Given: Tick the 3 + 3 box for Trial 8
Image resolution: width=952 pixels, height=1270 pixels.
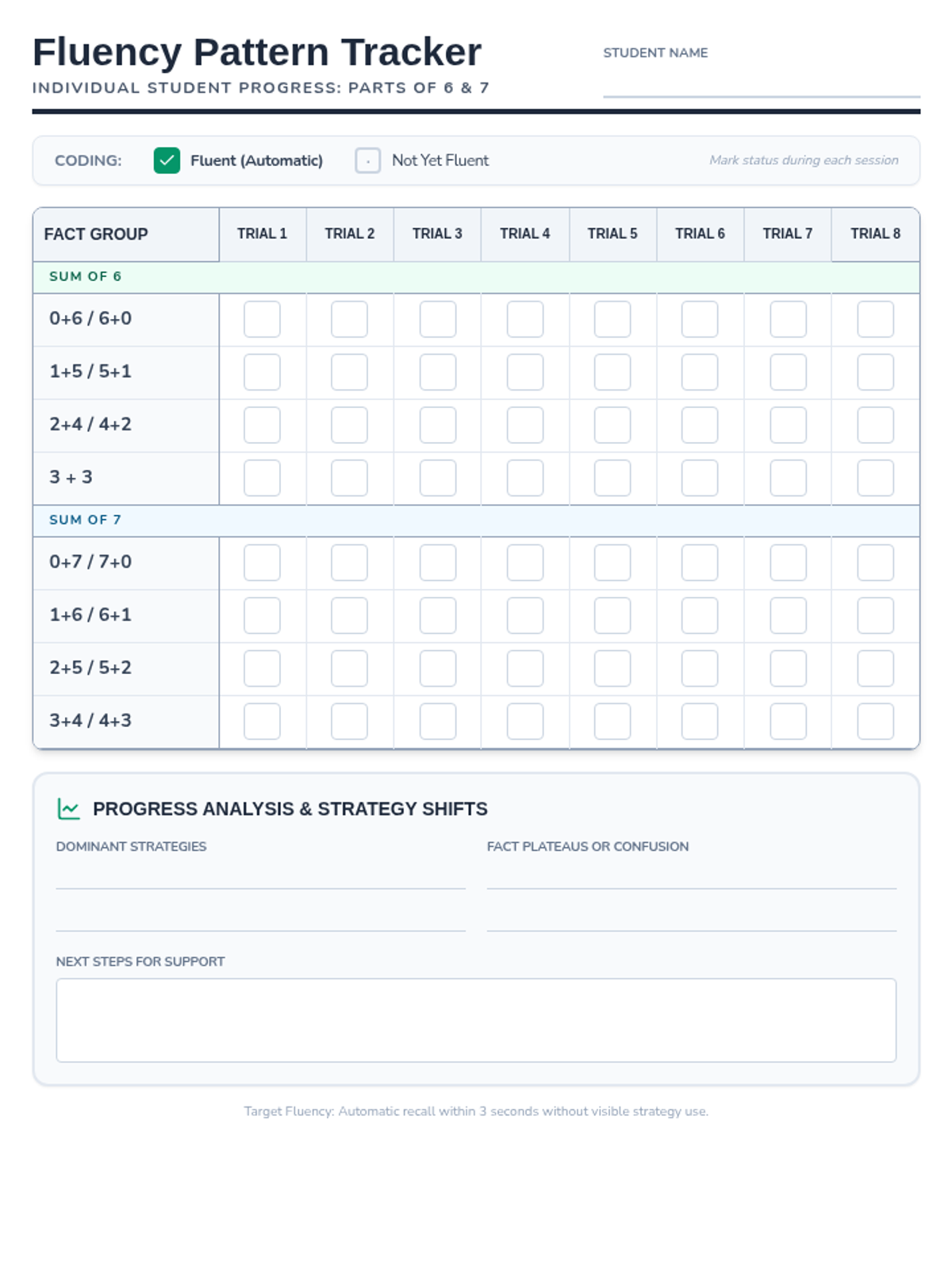Looking at the screenshot, I should pos(875,478).
